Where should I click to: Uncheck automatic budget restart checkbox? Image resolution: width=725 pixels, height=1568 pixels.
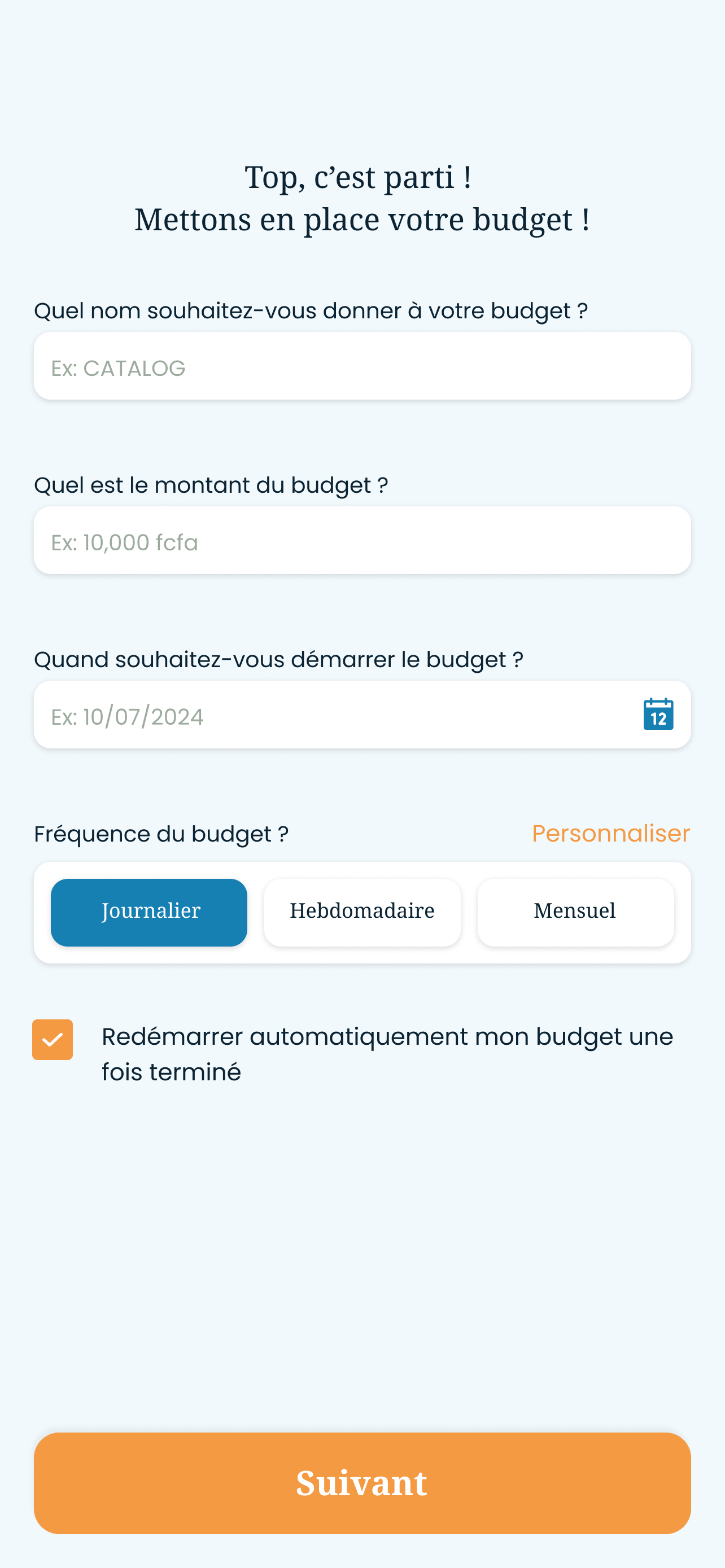coord(53,1040)
